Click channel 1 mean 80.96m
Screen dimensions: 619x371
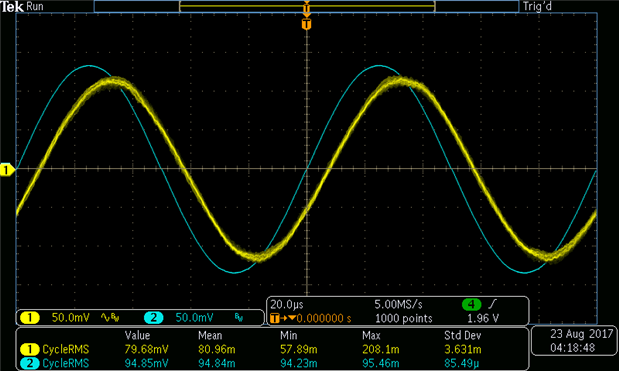[x=217, y=350]
